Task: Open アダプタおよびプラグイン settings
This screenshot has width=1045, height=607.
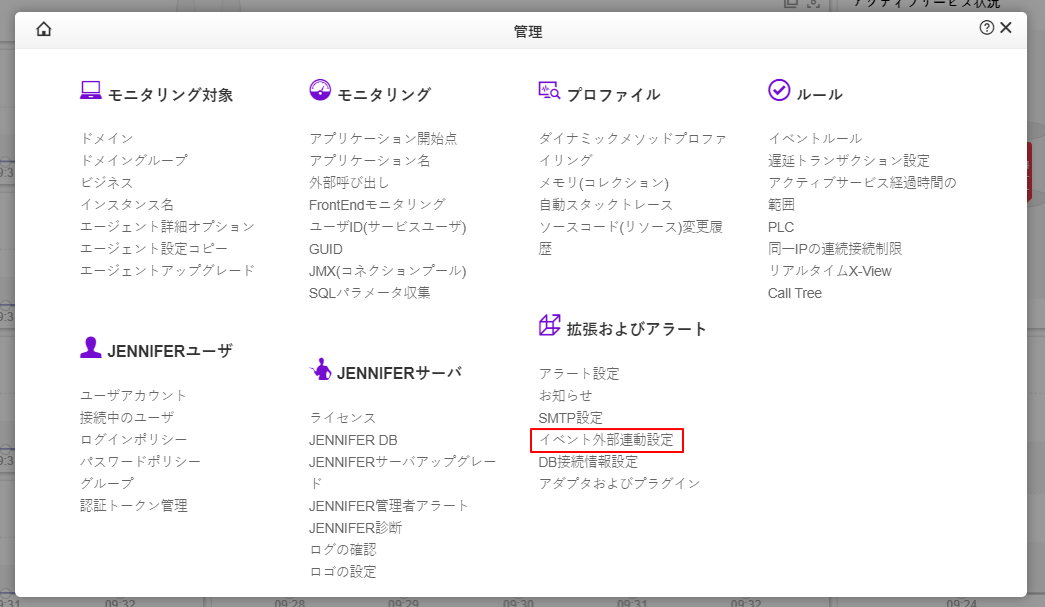Action: coord(620,484)
